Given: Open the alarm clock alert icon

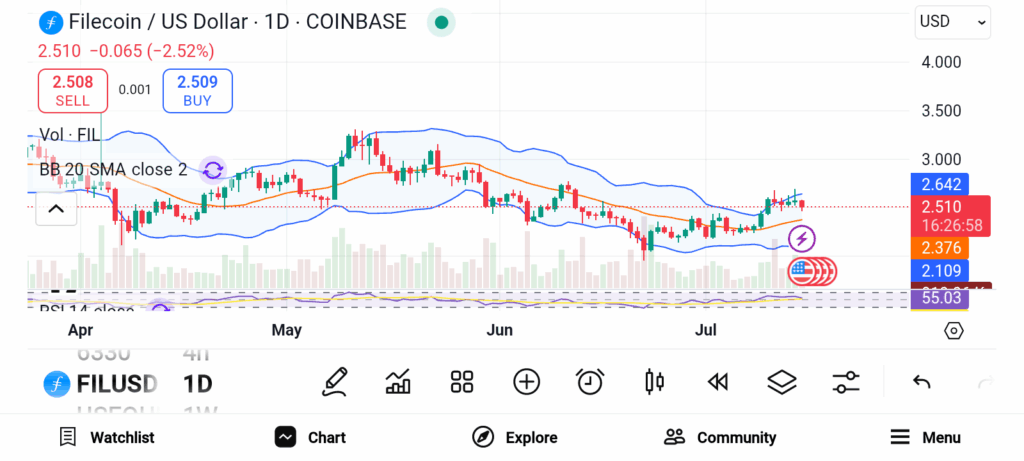Looking at the screenshot, I should [x=590, y=381].
